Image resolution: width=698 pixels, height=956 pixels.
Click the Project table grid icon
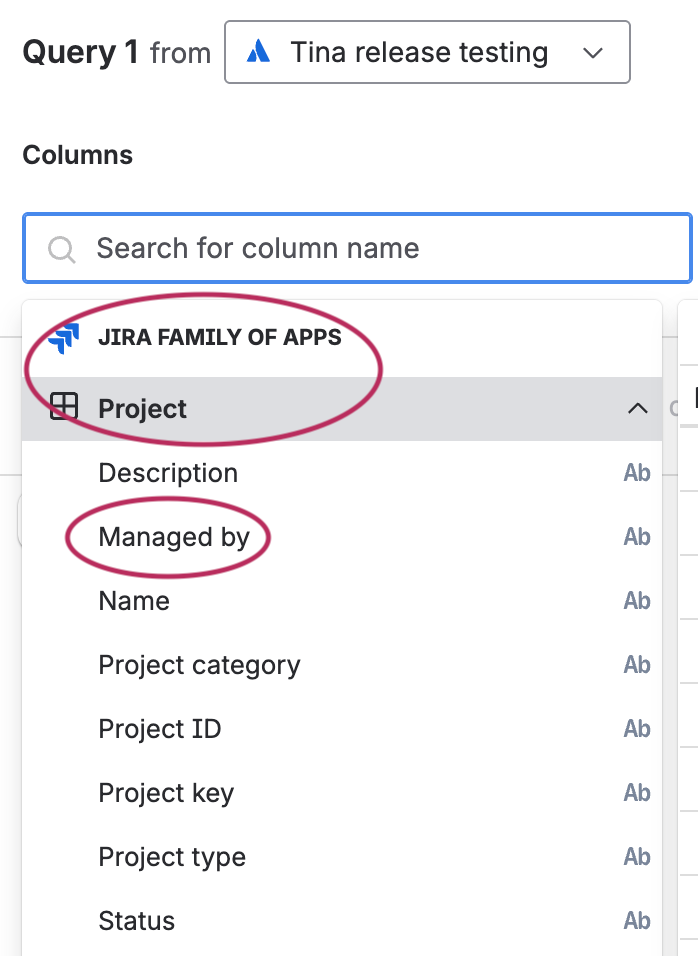(64, 408)
